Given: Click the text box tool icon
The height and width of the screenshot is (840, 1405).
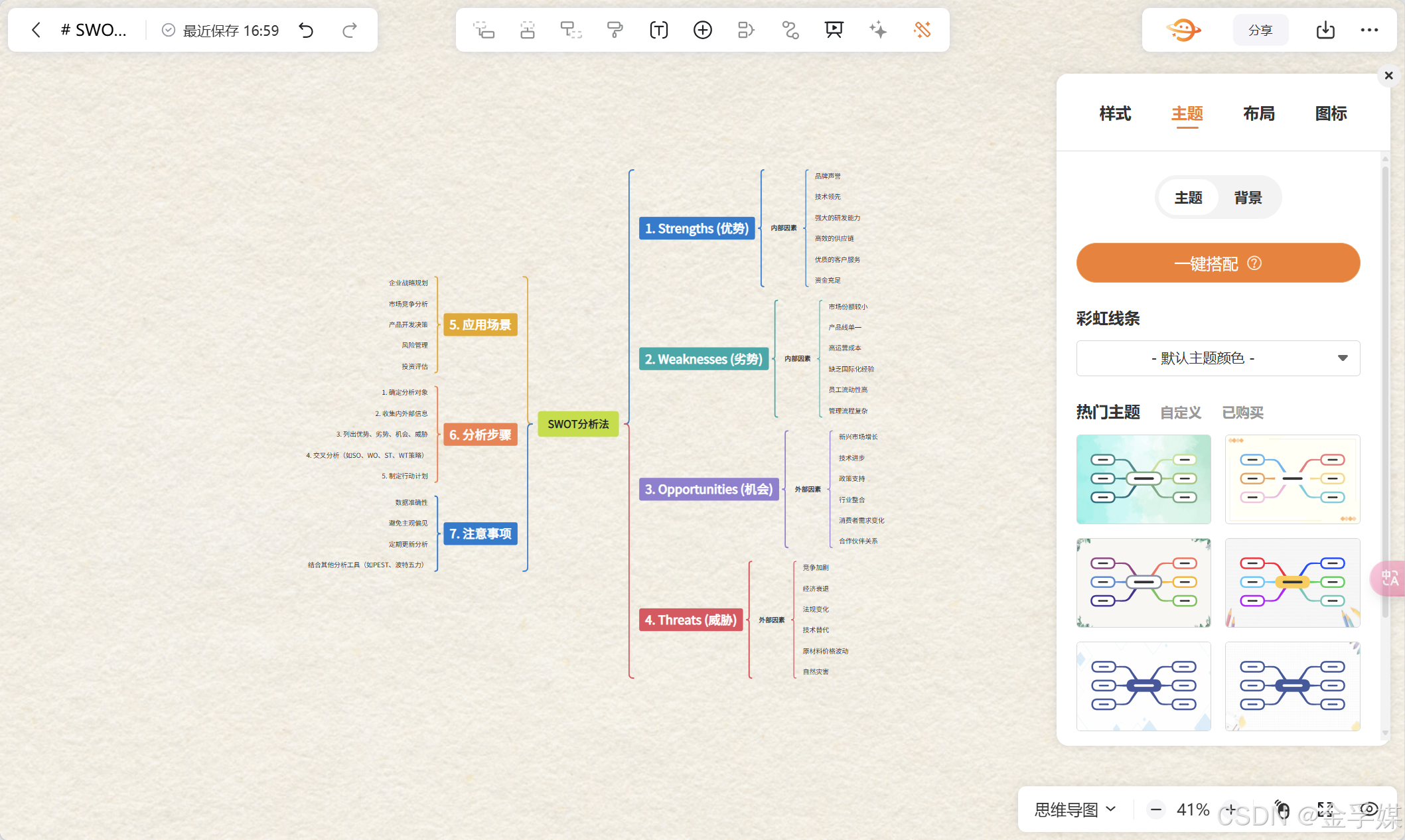Looking at the screenshot, I should (x=658, y=30).
